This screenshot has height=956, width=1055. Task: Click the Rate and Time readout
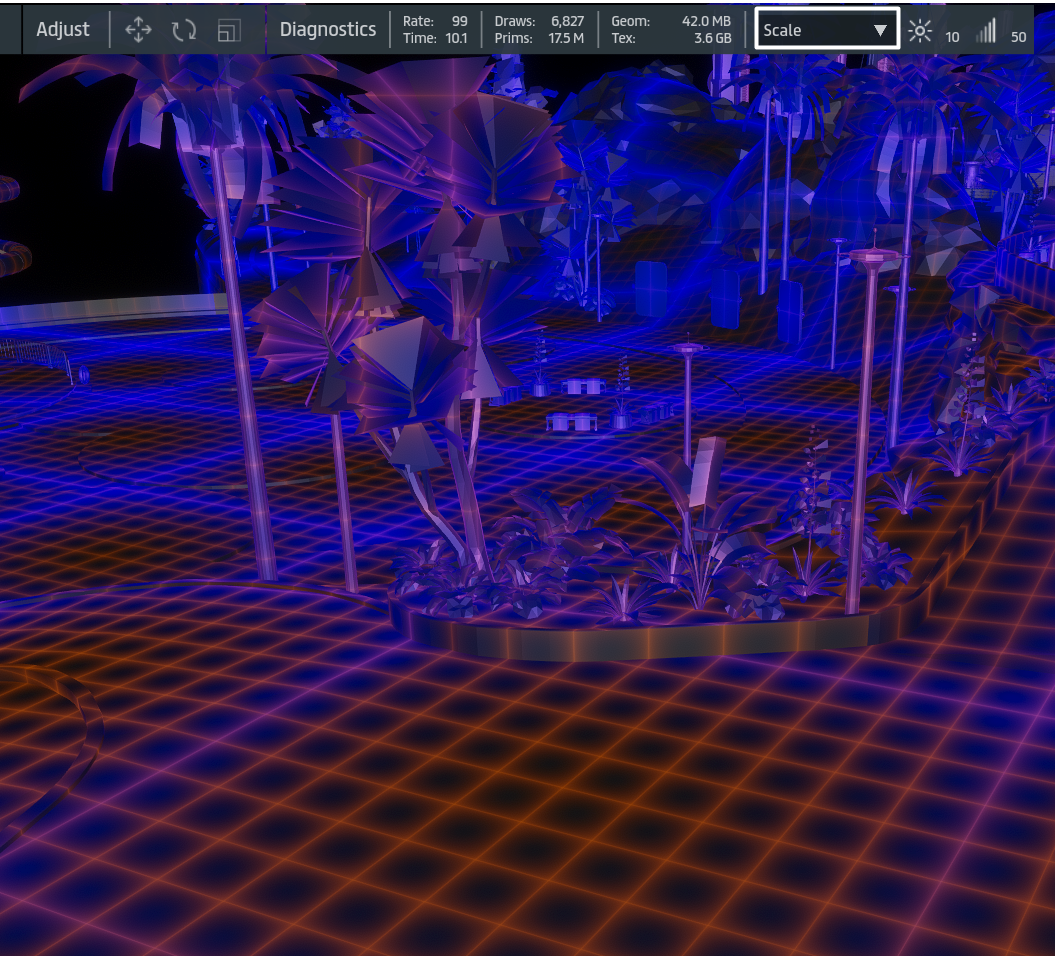coord(435,29)
